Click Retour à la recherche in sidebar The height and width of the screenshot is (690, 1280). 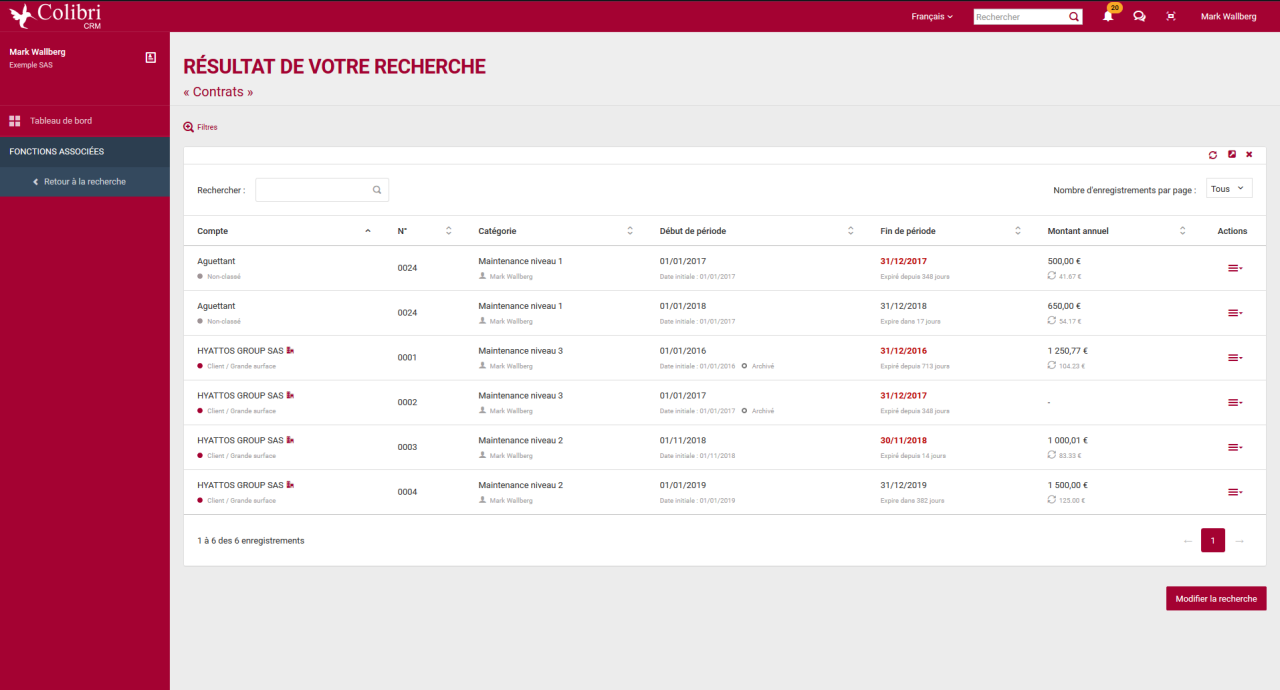click(x=85, y=182)
